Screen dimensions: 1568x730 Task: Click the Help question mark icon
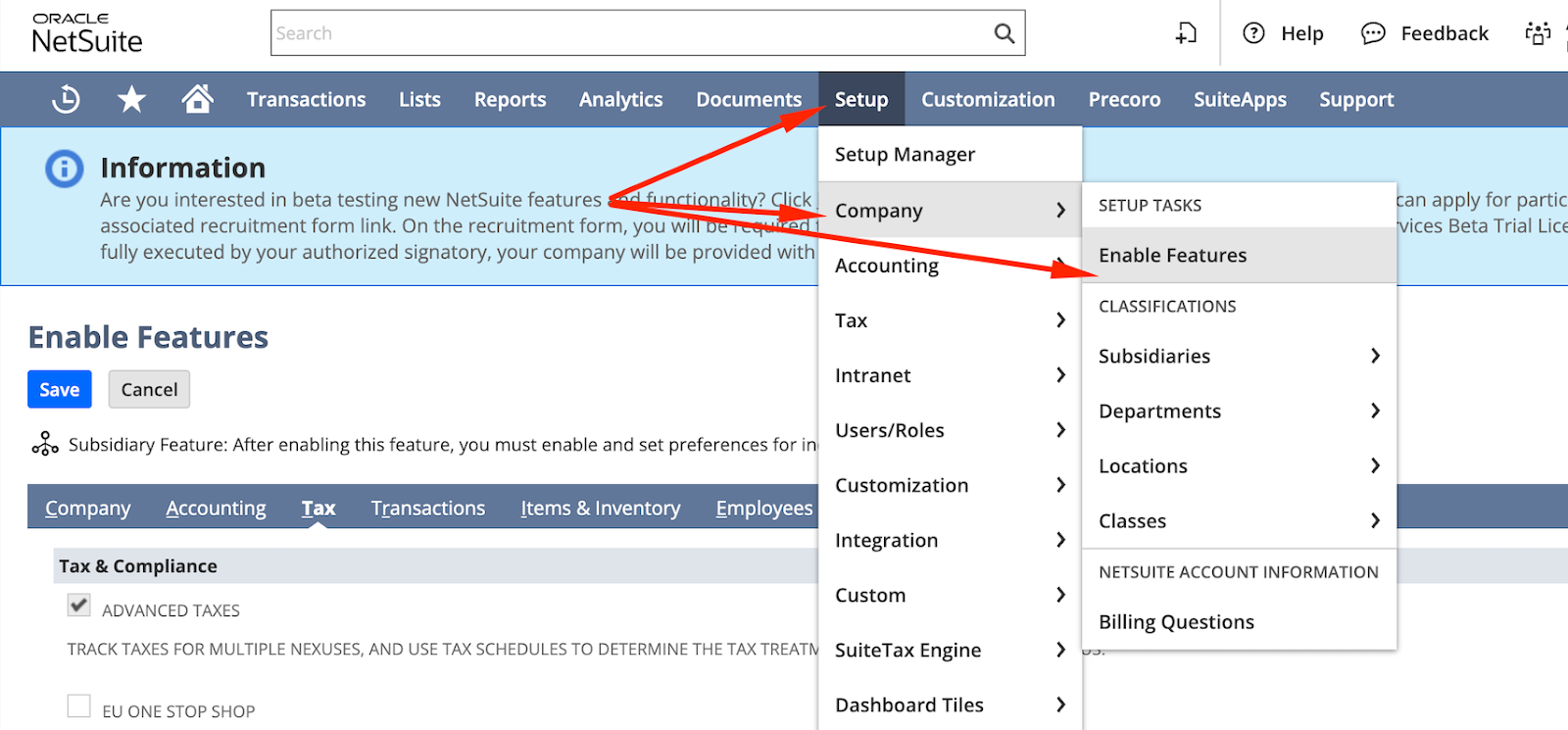[1253, 33]
